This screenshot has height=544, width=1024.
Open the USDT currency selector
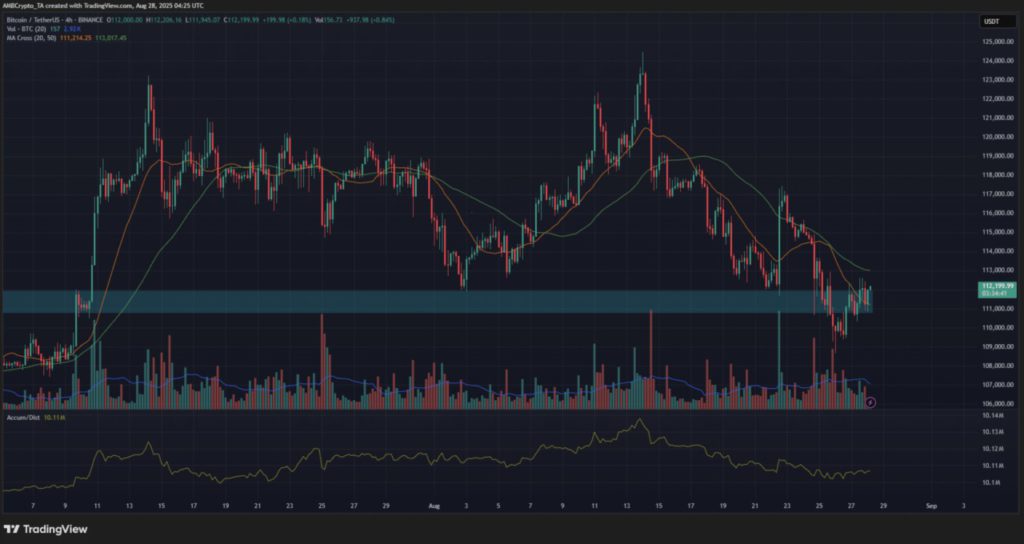(993, 20)
